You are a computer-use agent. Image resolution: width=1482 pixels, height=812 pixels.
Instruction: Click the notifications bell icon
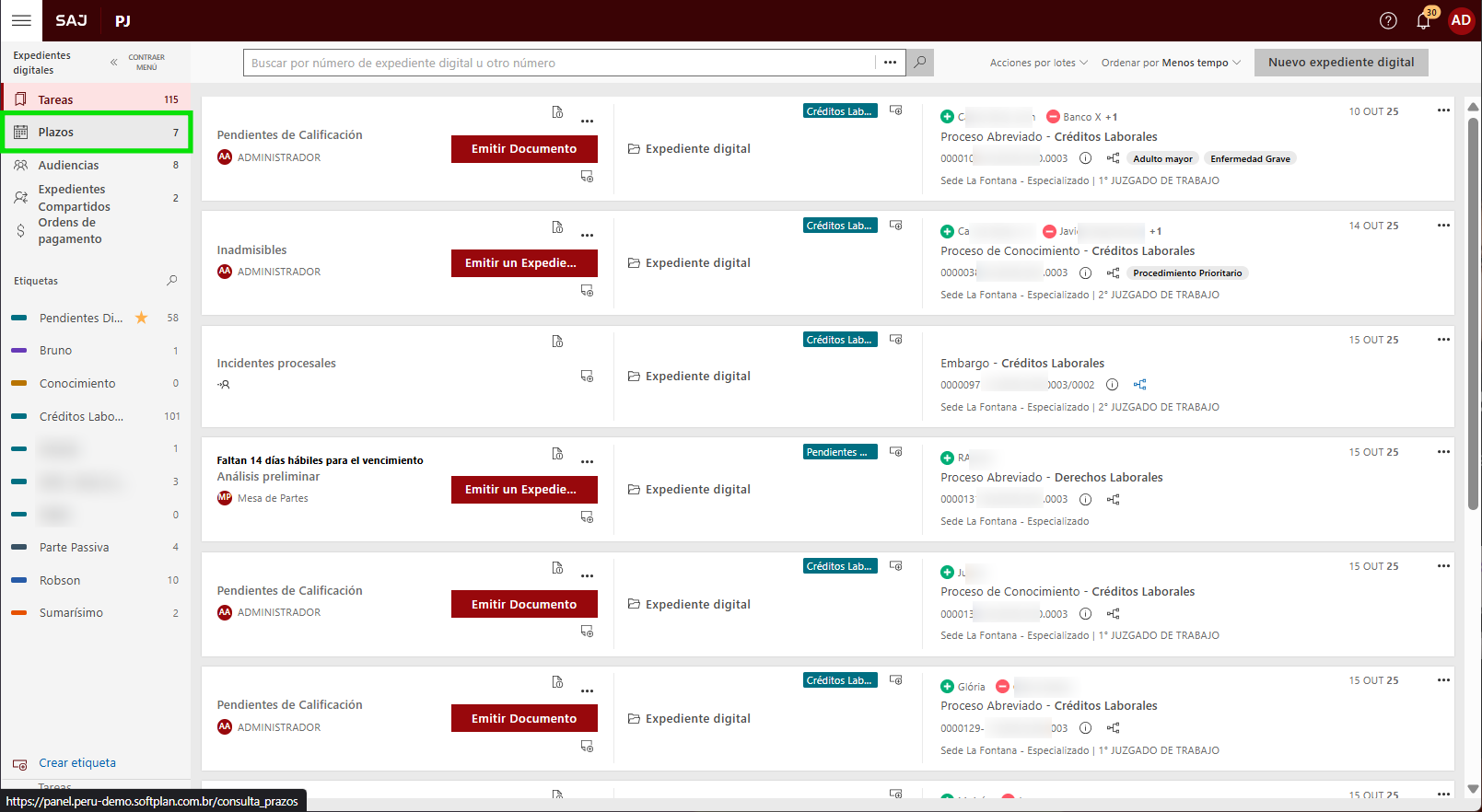[x=1423, y=20]
